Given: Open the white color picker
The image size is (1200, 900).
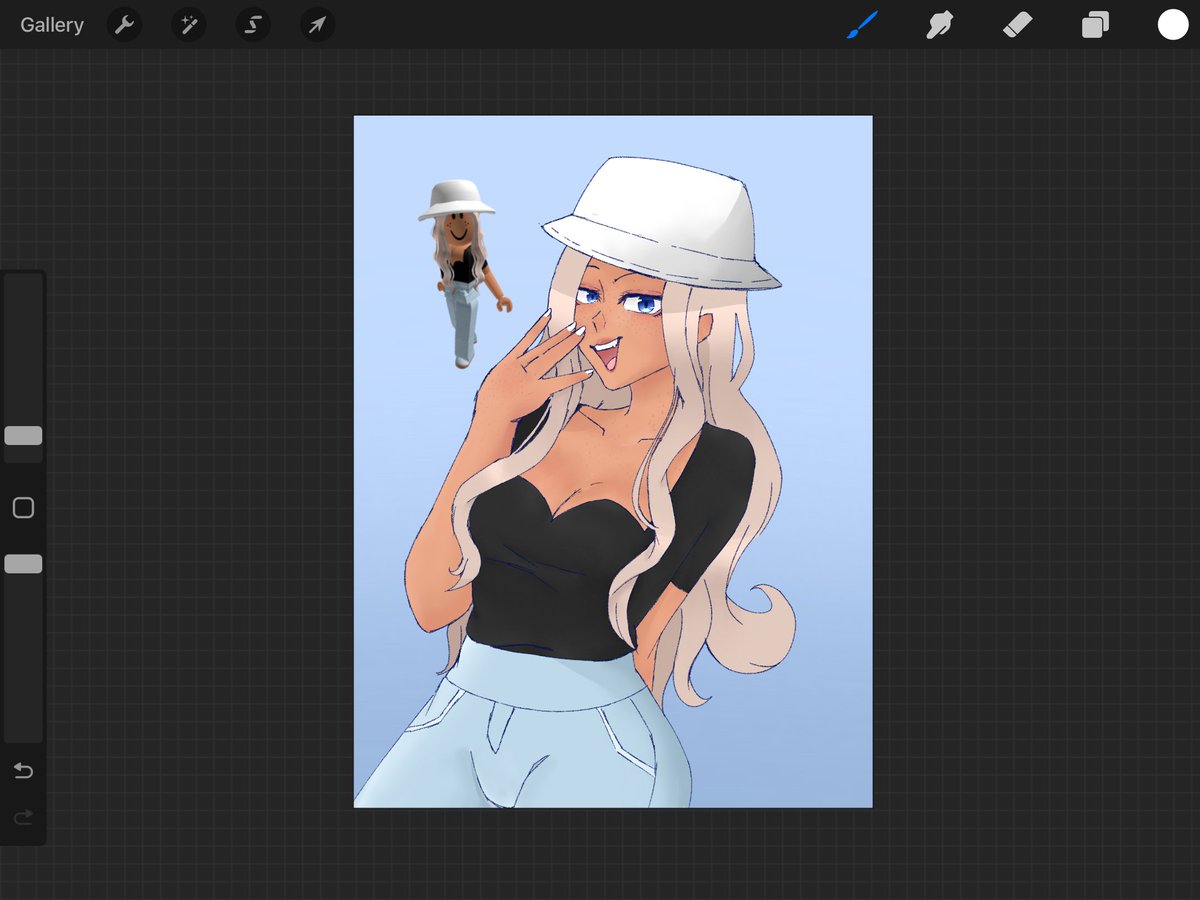Looking at the screenshot, I should point(1173,25).
